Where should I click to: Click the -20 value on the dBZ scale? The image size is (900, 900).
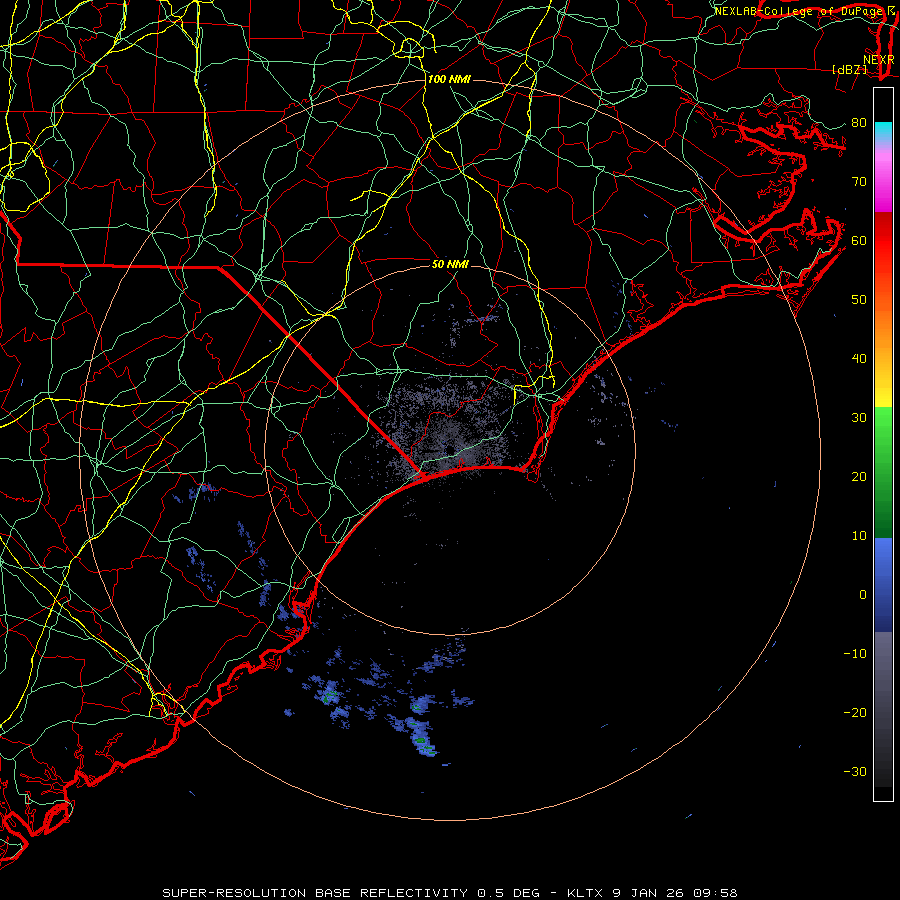point(855,712)
